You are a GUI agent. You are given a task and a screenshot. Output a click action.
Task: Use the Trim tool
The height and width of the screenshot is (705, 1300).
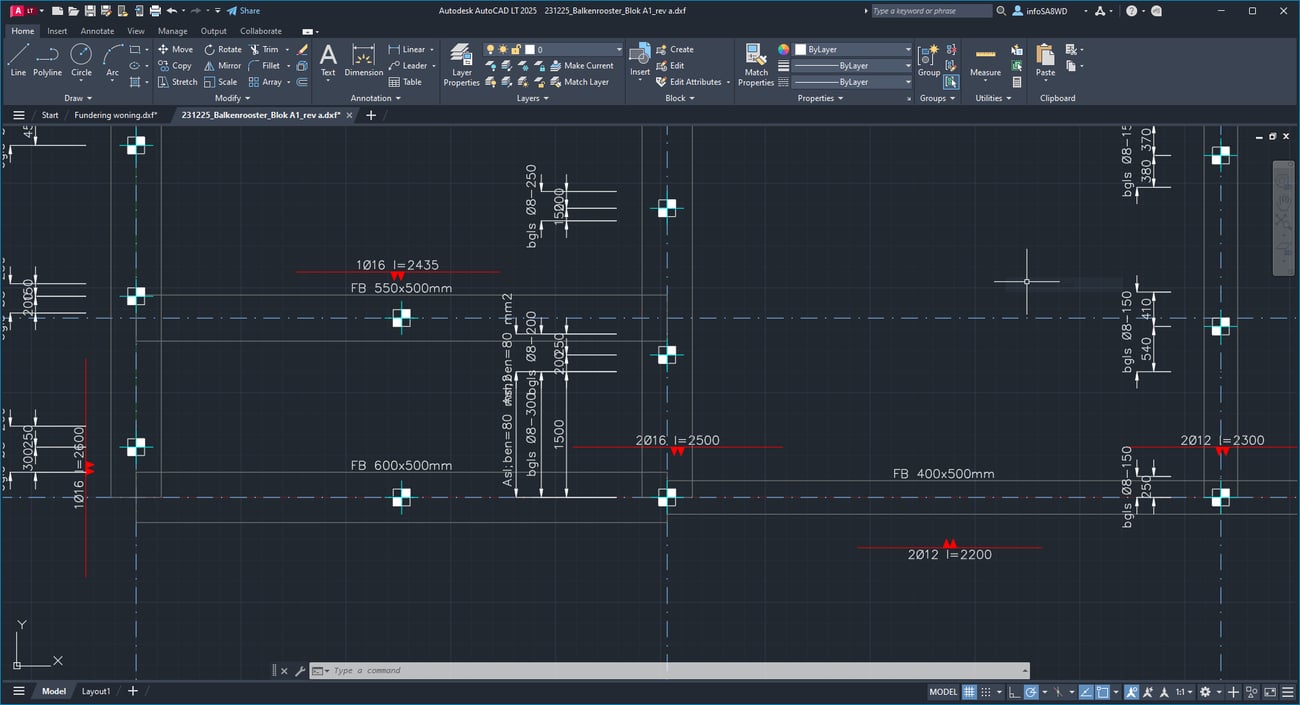[x=265, y=49]
